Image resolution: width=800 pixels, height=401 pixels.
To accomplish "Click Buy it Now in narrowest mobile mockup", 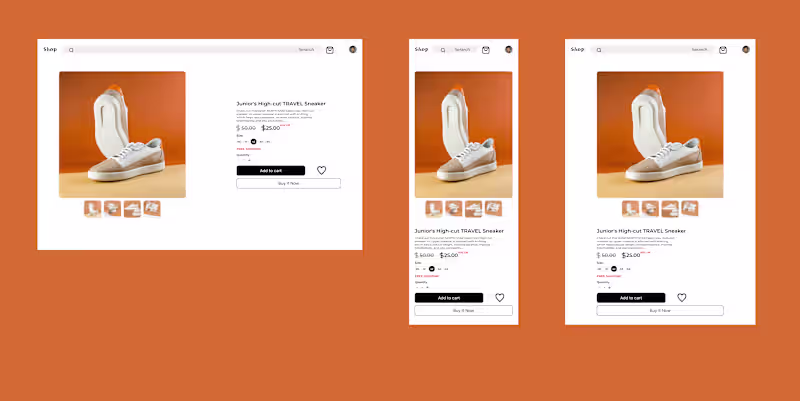I will 463,310.
